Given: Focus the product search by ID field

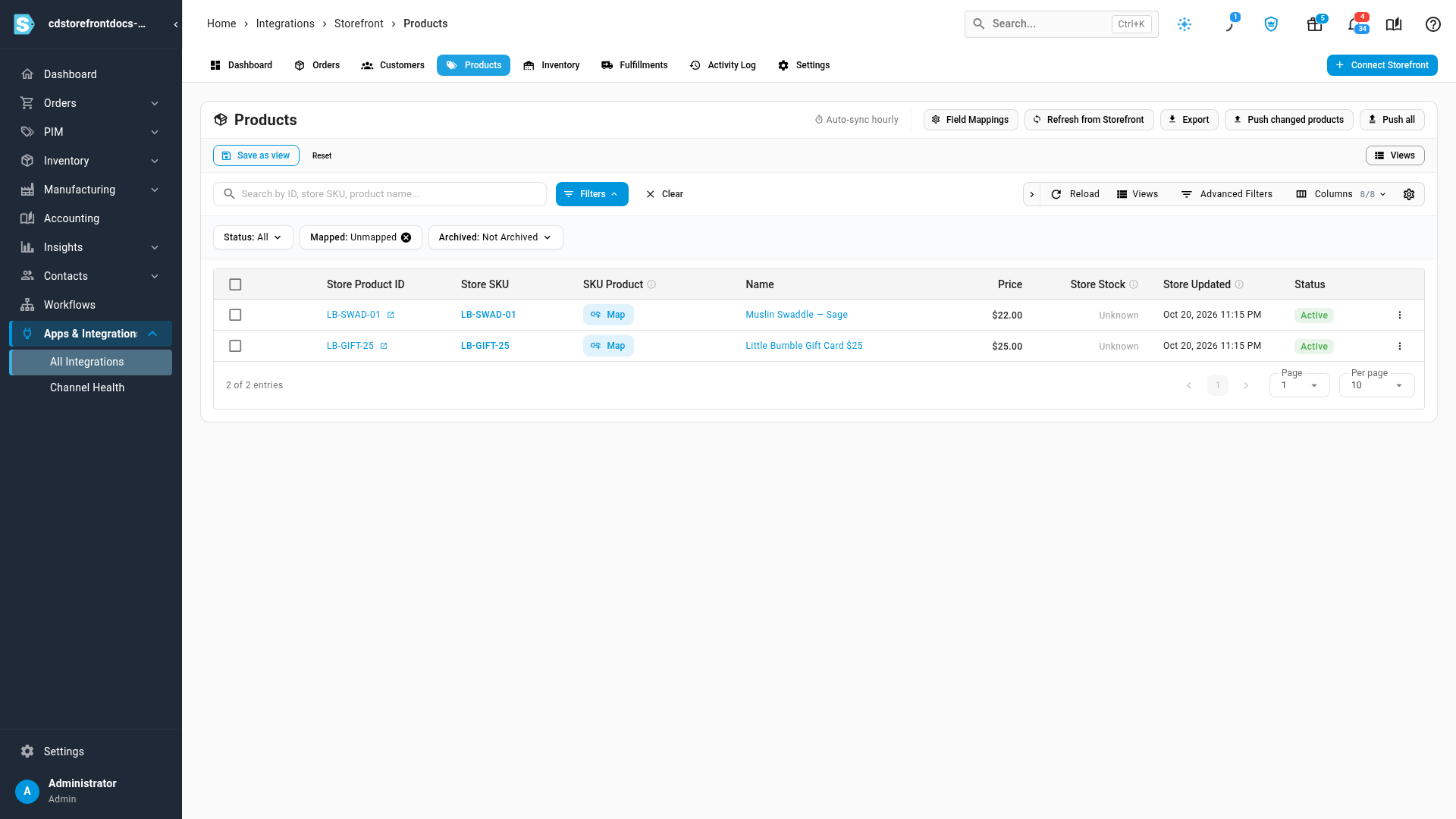Looking at the screenshot, I should [380, 194].
